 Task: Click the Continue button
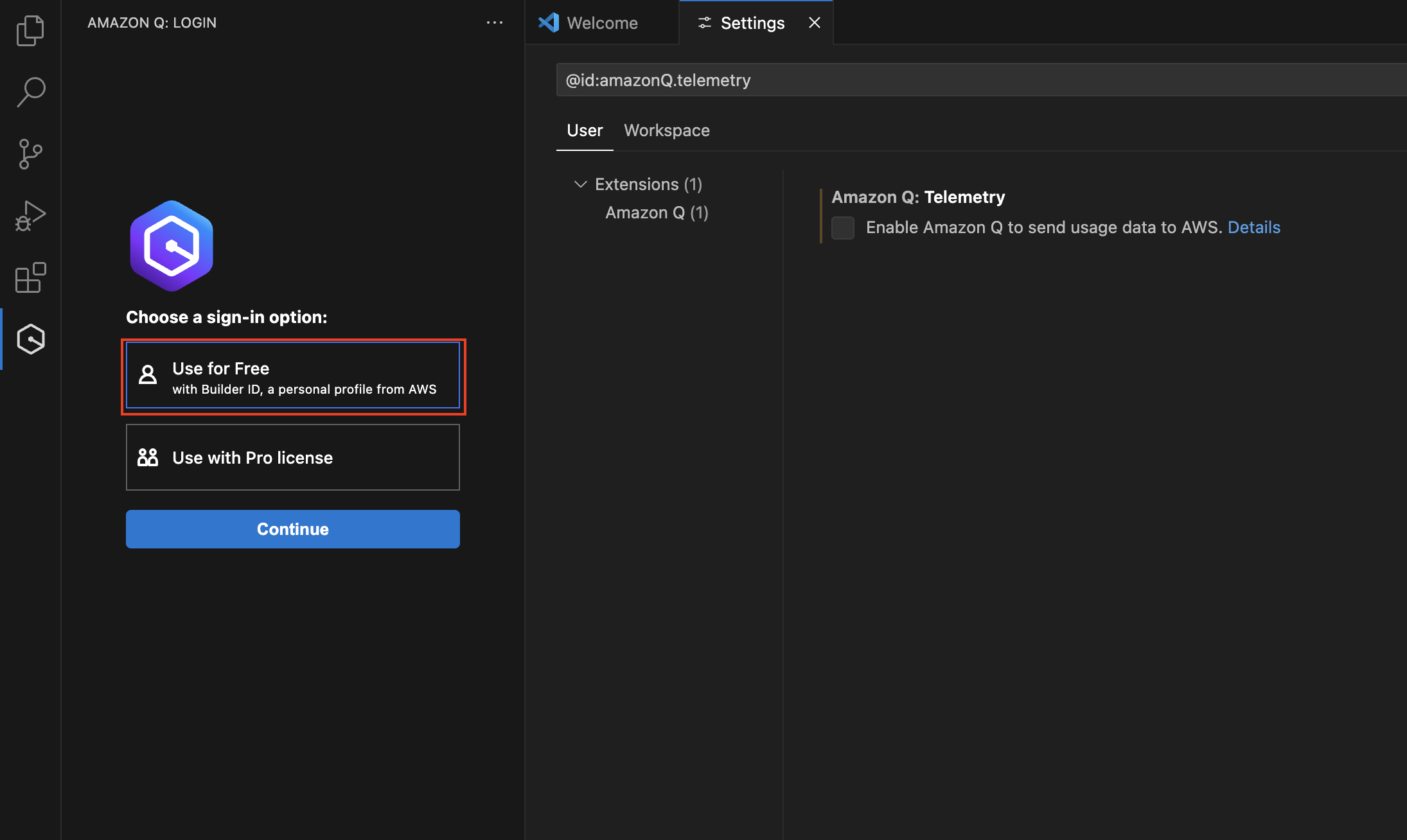(x=293, y=529)
